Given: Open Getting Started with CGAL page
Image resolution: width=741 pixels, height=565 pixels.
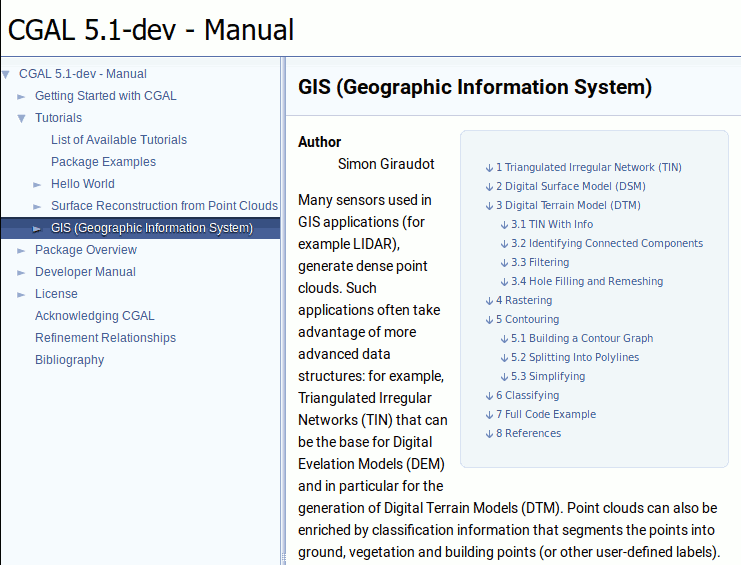Looking at the screenshot, I should (105, 96).
